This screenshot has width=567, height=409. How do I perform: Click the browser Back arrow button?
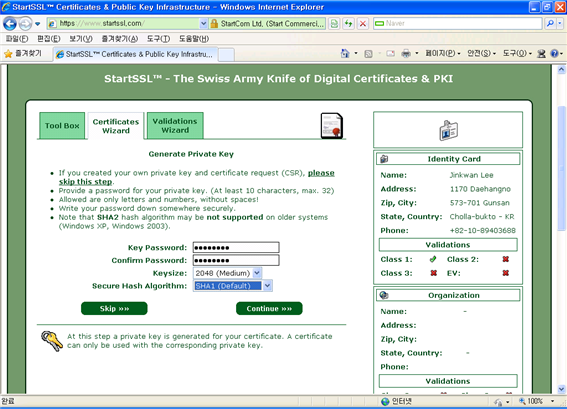10,24
